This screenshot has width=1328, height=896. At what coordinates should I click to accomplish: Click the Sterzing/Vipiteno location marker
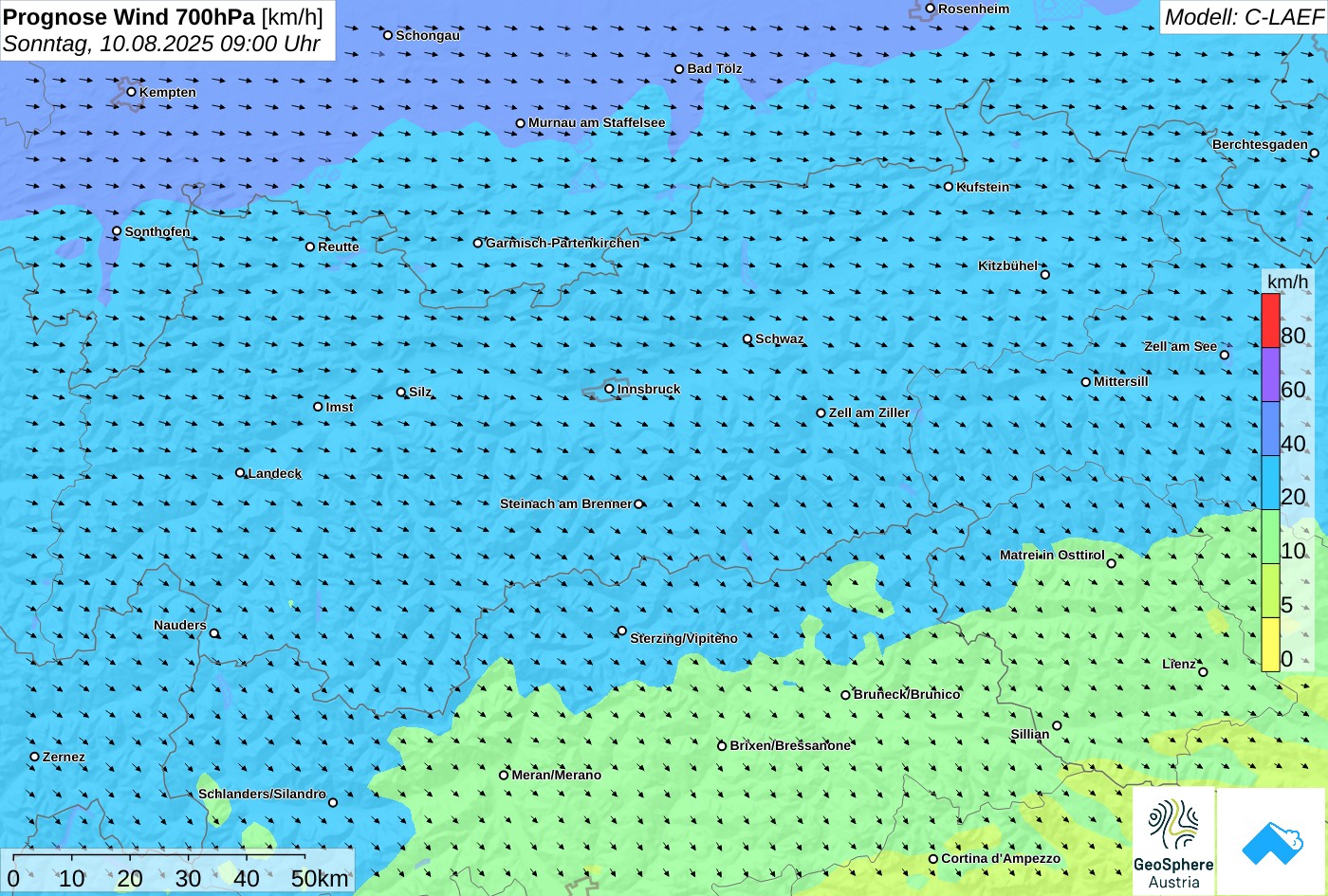click(x=622, y=631)
